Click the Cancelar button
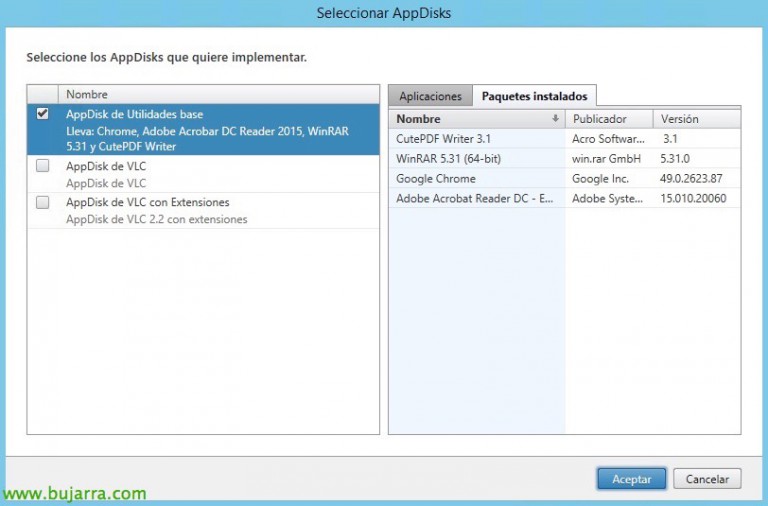Image resolution: width=768 pixels, height=506 pixels. point(707,479)
